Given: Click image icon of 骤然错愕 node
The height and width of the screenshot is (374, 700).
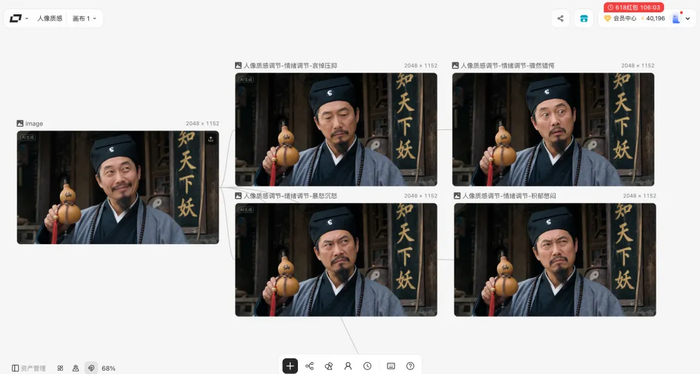Looking at the screenshot, I should pyautogui.click(x=455, y=66).
